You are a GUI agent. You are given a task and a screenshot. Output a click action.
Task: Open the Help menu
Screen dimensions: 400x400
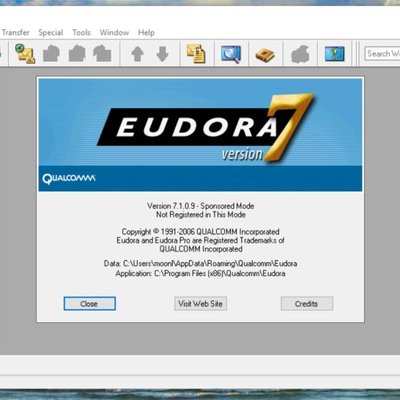(146, 32)
